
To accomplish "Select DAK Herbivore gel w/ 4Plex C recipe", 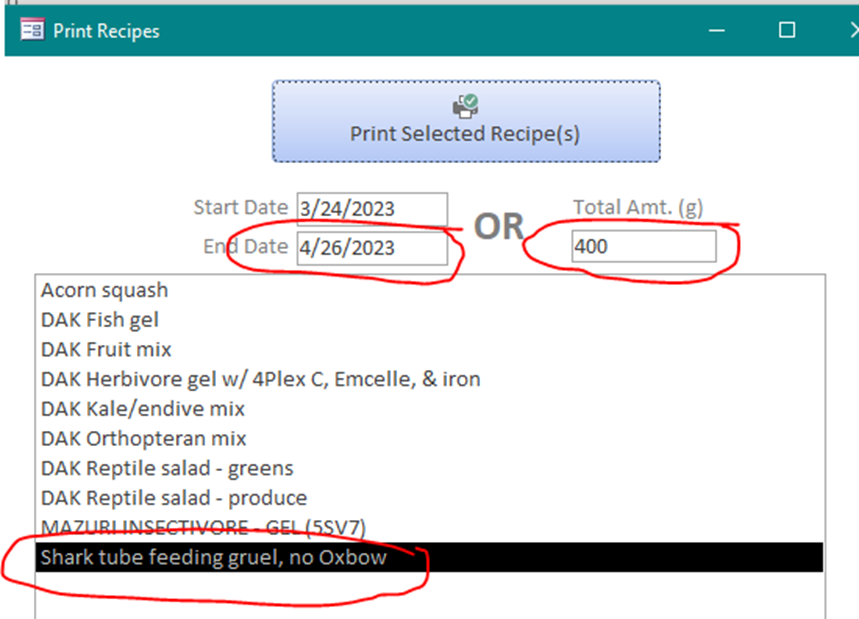I will click(x=430, y=379).
